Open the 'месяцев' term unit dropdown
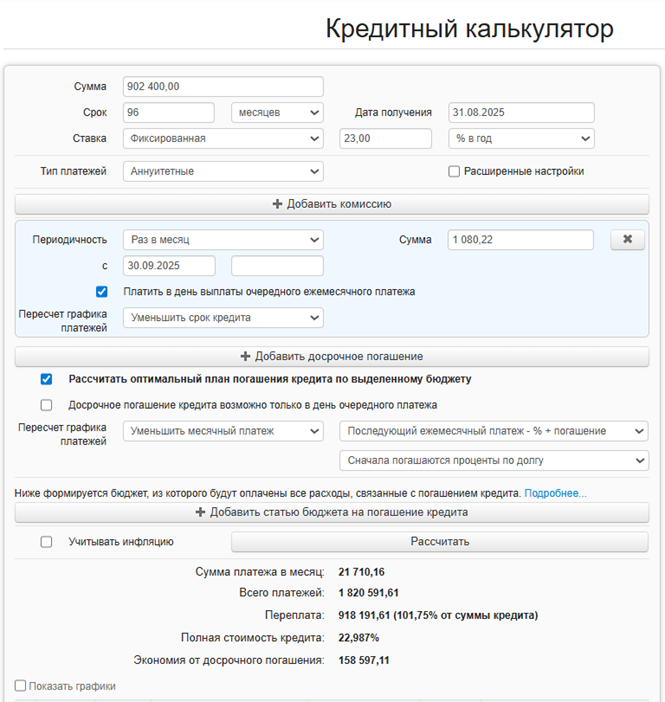 [x=277, y=112]
